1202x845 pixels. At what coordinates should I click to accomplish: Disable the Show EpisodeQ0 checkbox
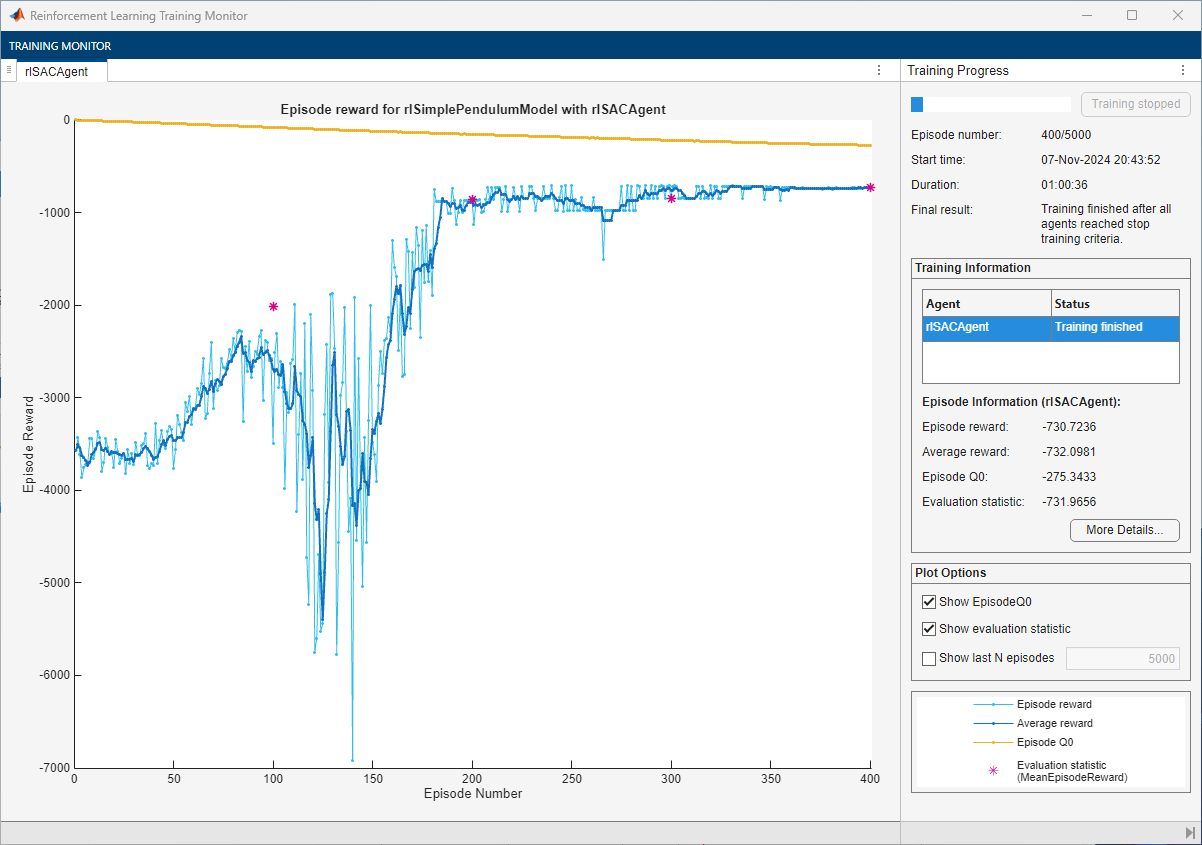pos(929,602)
